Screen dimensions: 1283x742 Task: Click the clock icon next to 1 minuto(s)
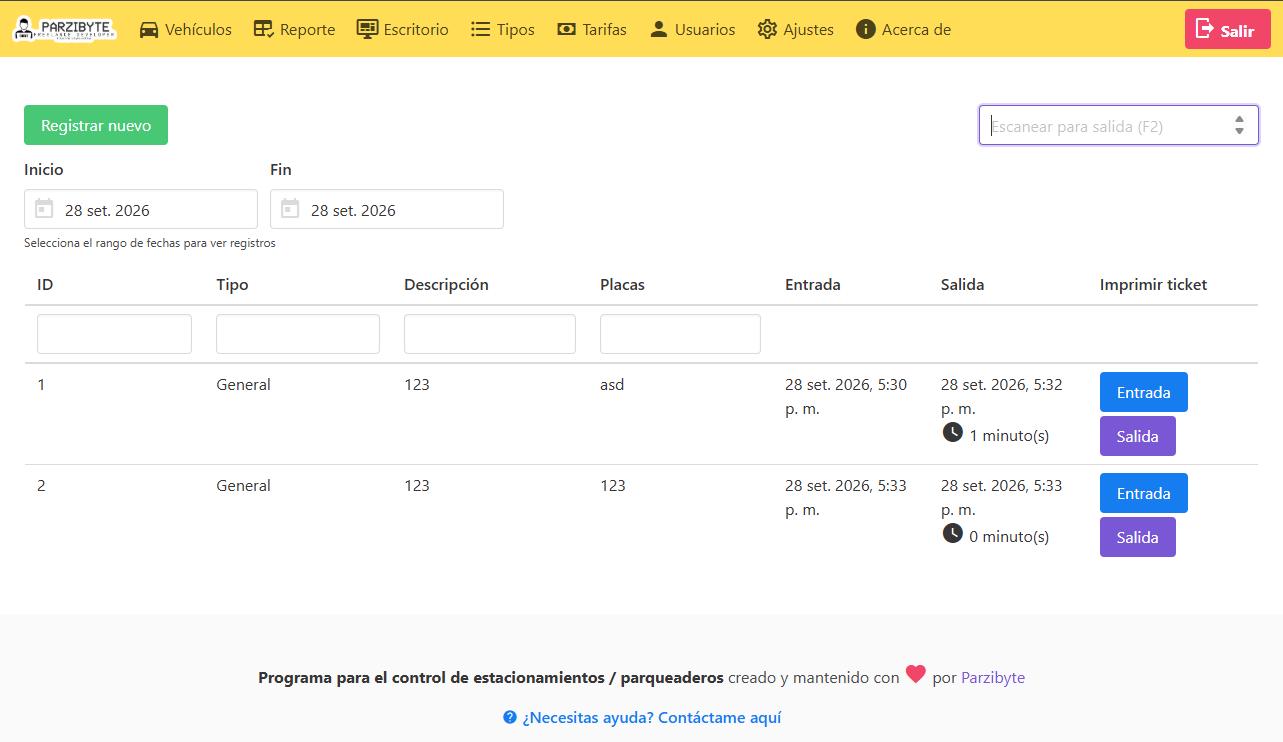coord(953,432)
